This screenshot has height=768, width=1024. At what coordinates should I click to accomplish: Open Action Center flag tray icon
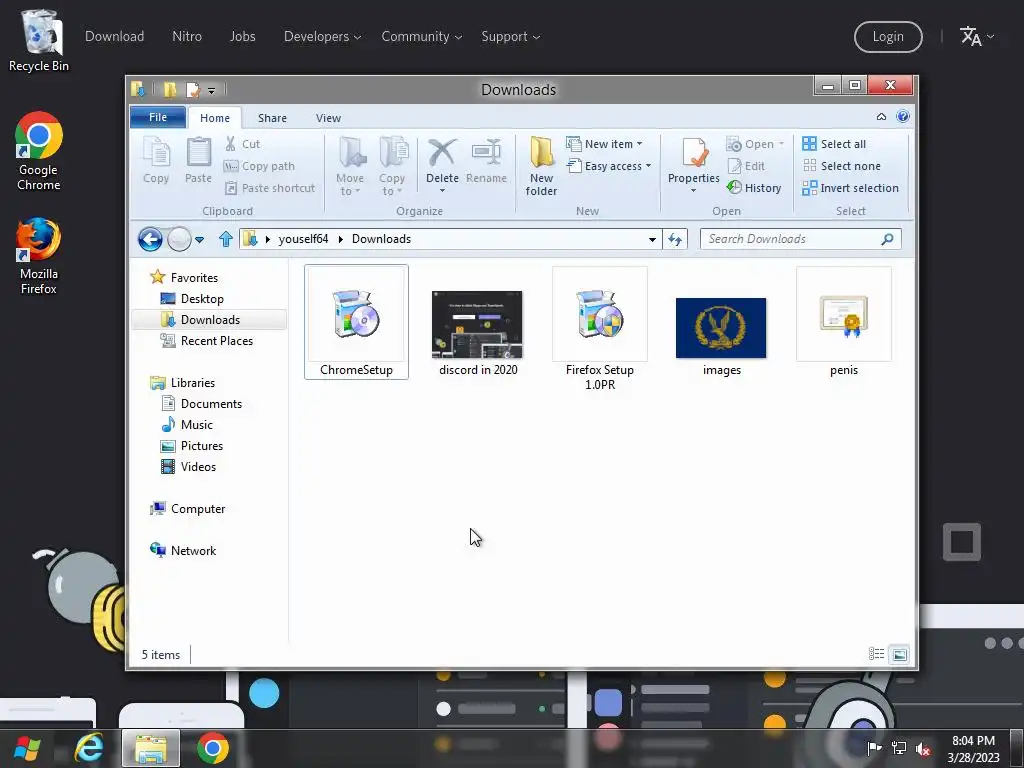click(x=874, y=748)
